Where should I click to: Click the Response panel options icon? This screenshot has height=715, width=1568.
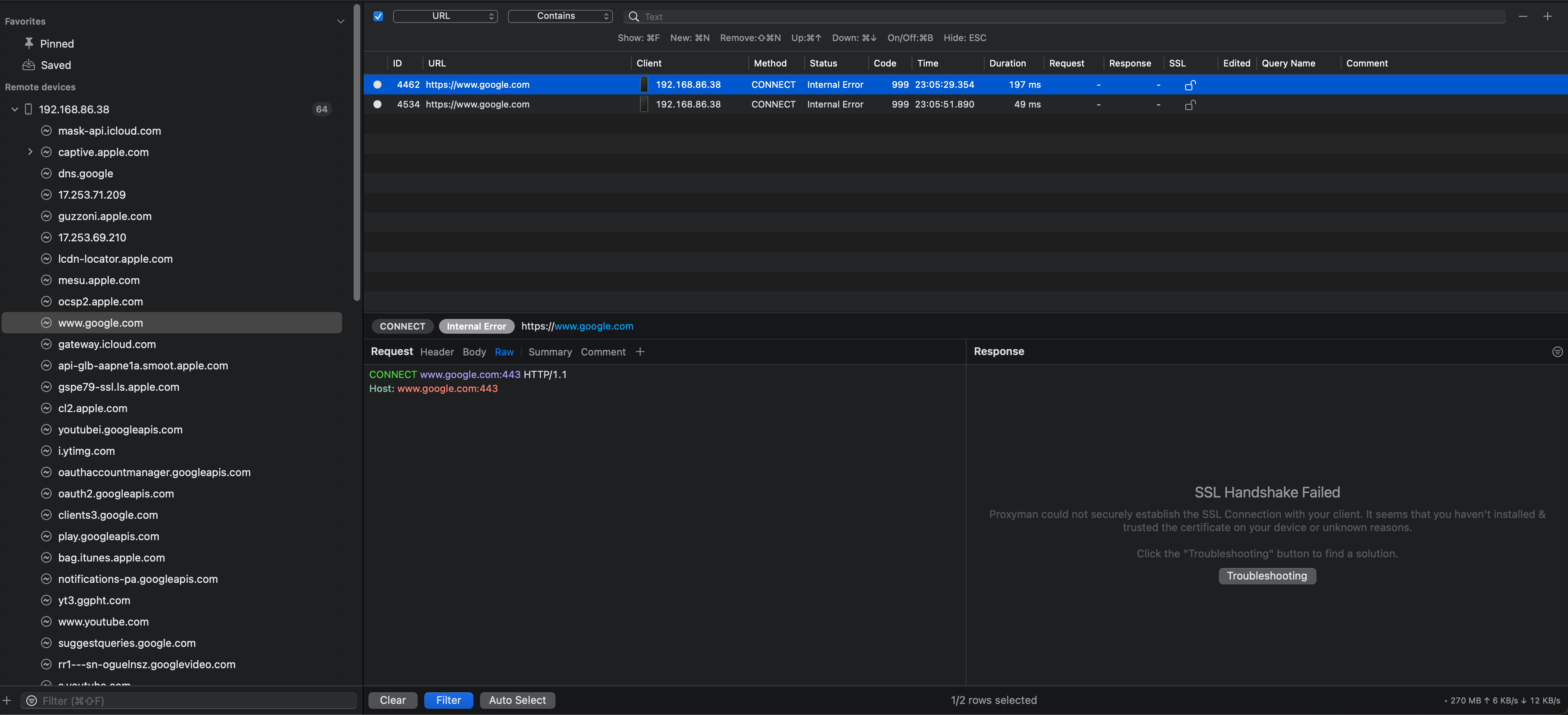coord(1557,351)
